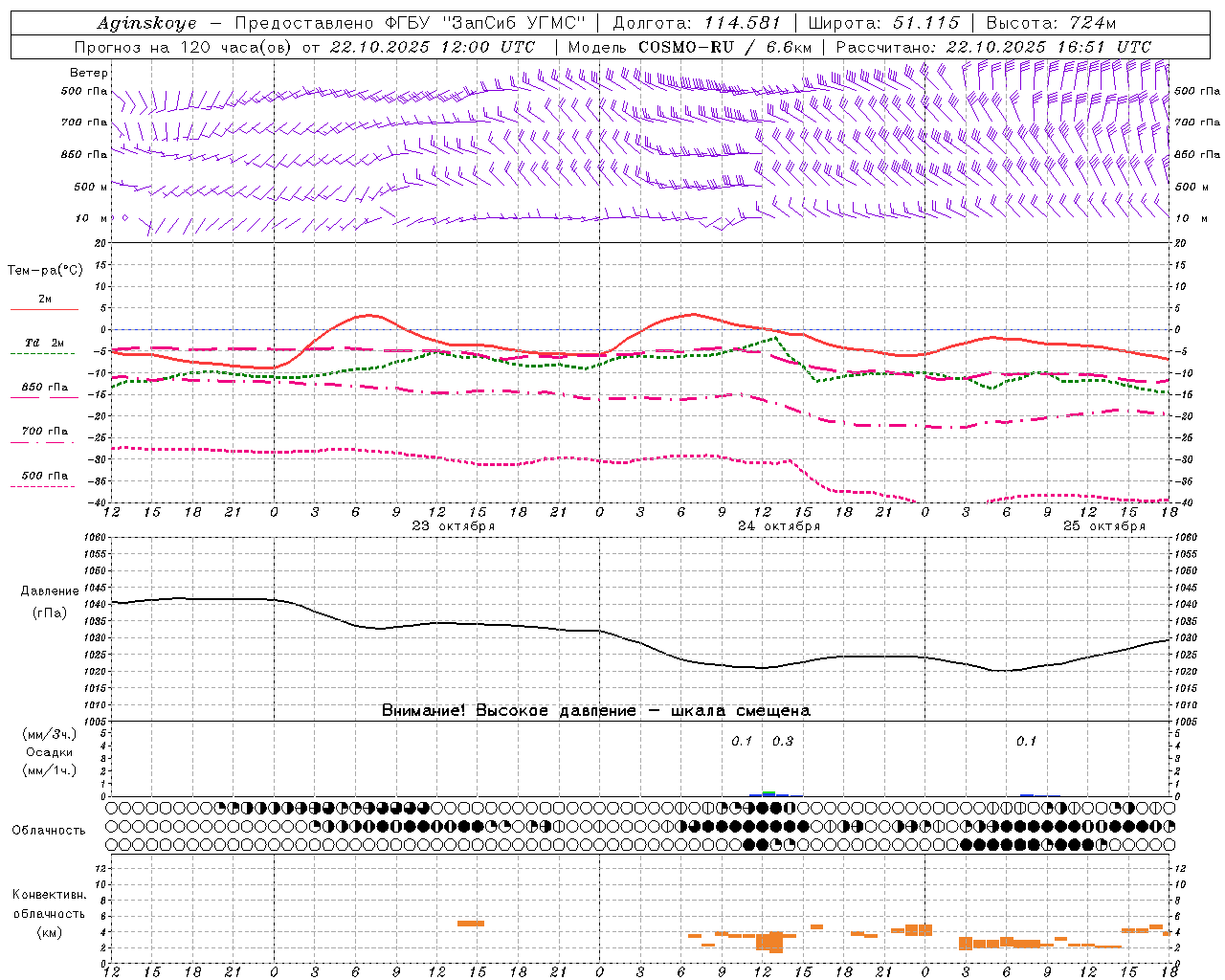Click the '500 м' wind level label on the left
This screenshot has width=1225, height=980.
pos(91,187)
